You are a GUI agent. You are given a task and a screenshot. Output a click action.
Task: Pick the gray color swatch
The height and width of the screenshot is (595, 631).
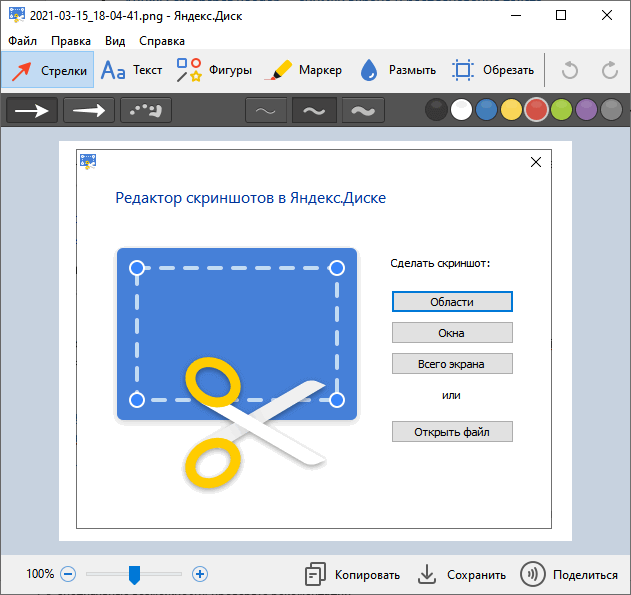611,109
